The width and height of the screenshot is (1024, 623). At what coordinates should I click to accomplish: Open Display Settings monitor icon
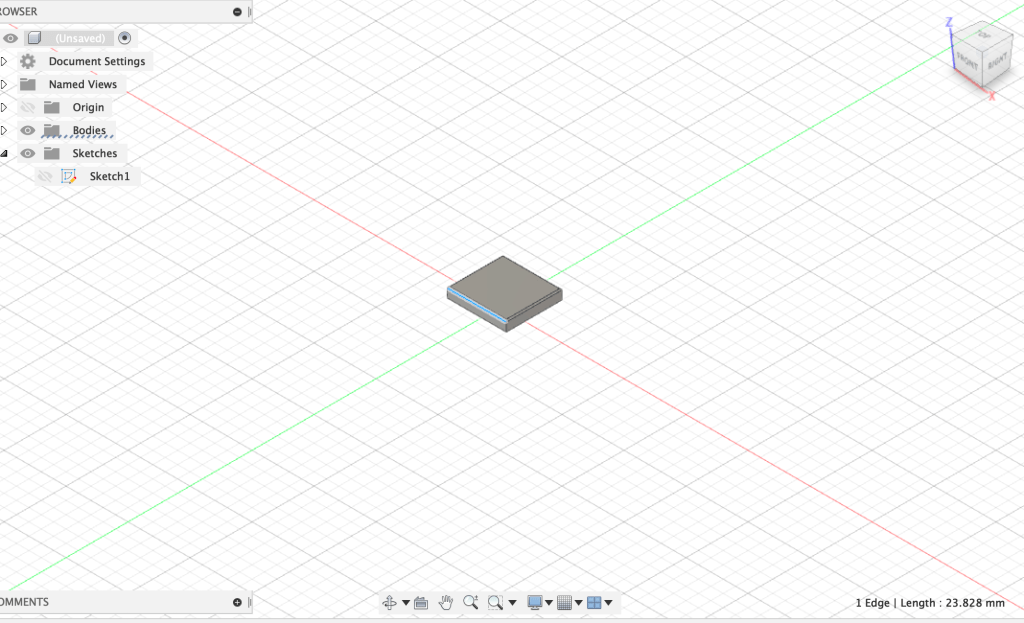point(535,602)
